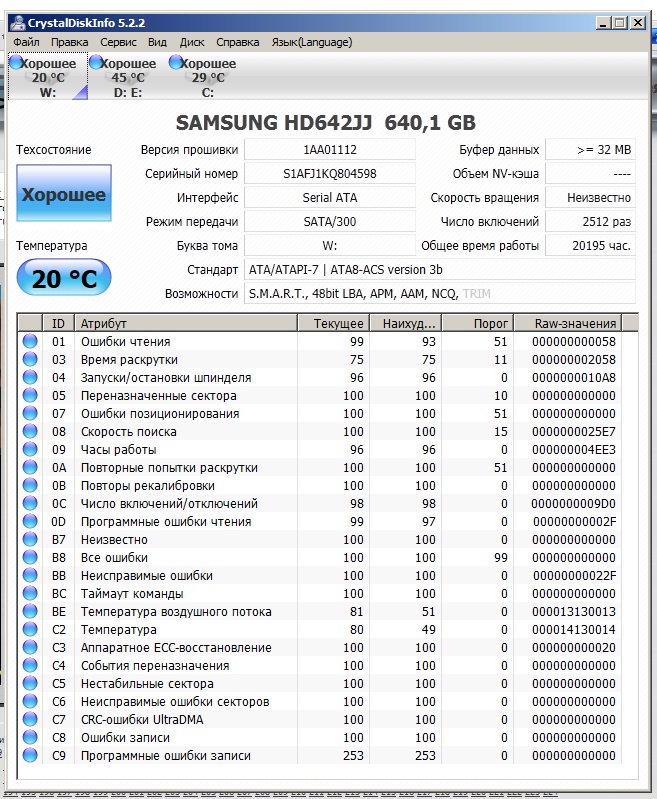The height and width of the screenshot is (799, 657).
Task: Click raw value 000014130014 in Температура row
Action: point(574,630)
